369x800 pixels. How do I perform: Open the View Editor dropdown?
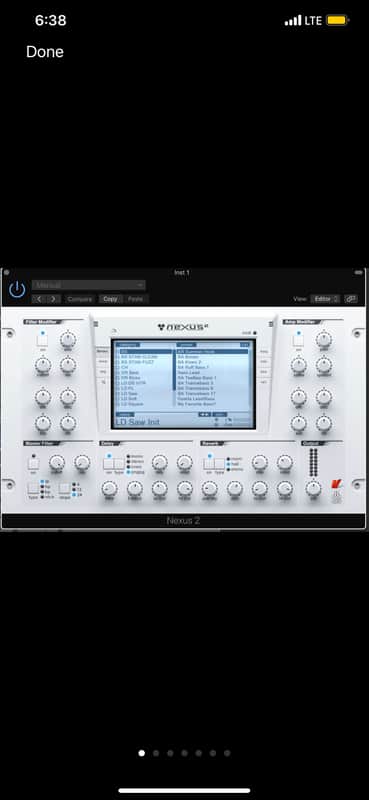(325, 299)
